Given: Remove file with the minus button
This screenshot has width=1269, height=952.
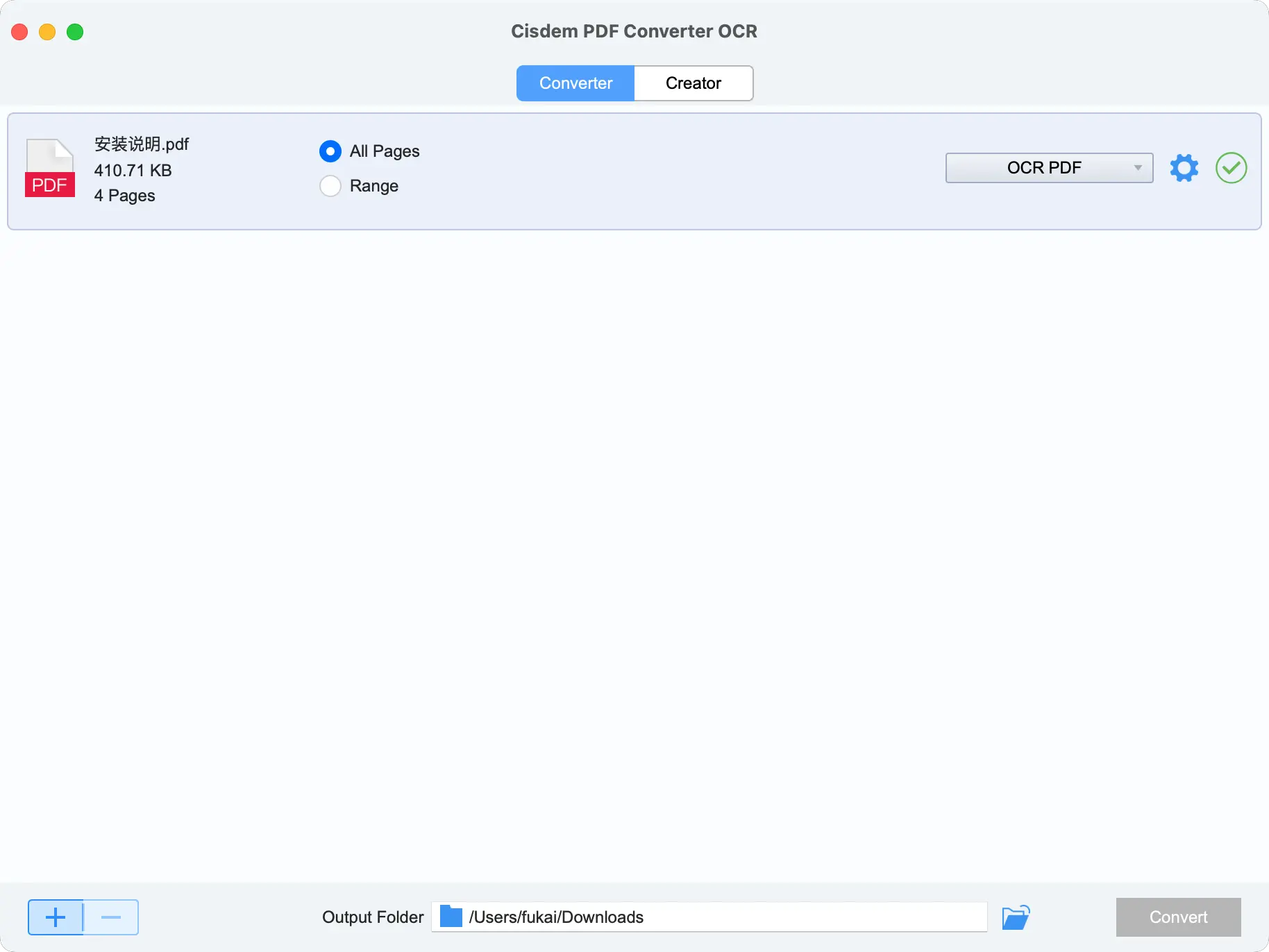Looking at the screenshot, I should click(111, 917).
